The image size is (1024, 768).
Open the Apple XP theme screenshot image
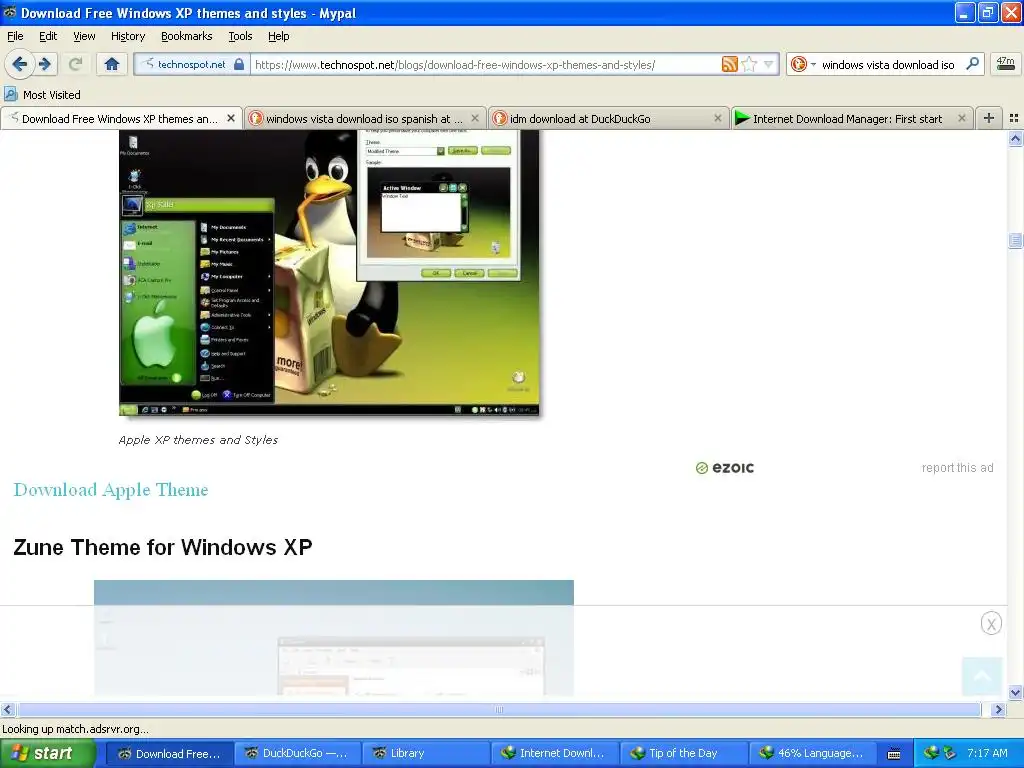[329, 273]
